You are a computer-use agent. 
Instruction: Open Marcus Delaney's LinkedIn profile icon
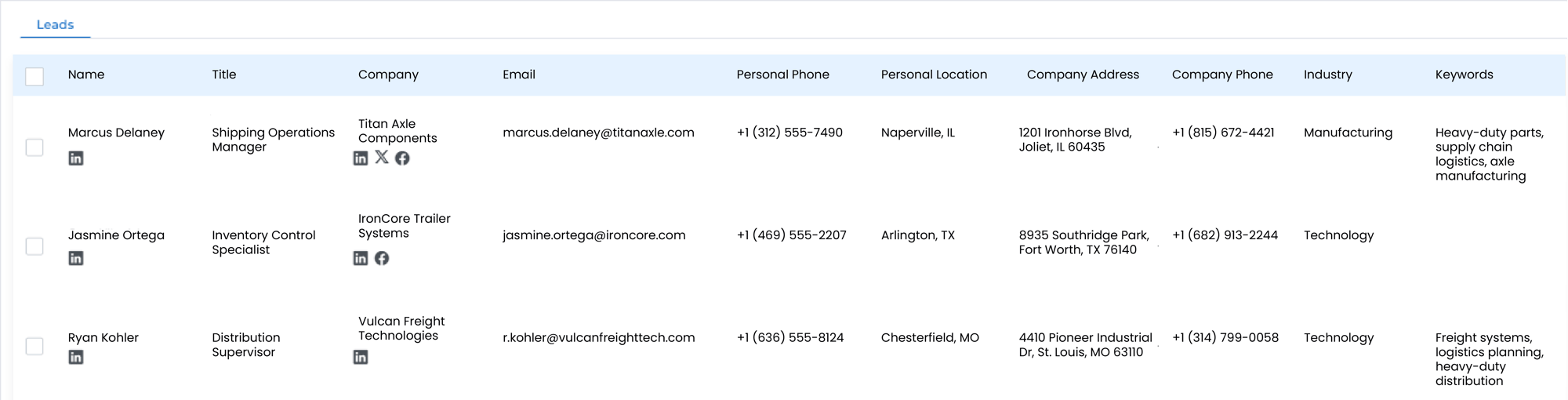pyautogui.click(x=76, y=158)
